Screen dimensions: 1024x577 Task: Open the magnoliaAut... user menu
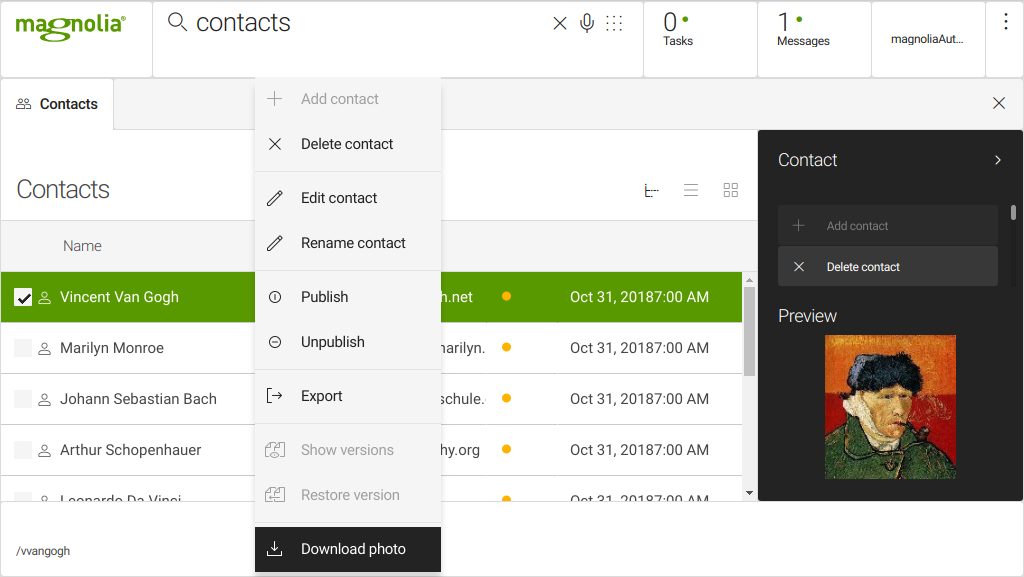pos(927,40)
